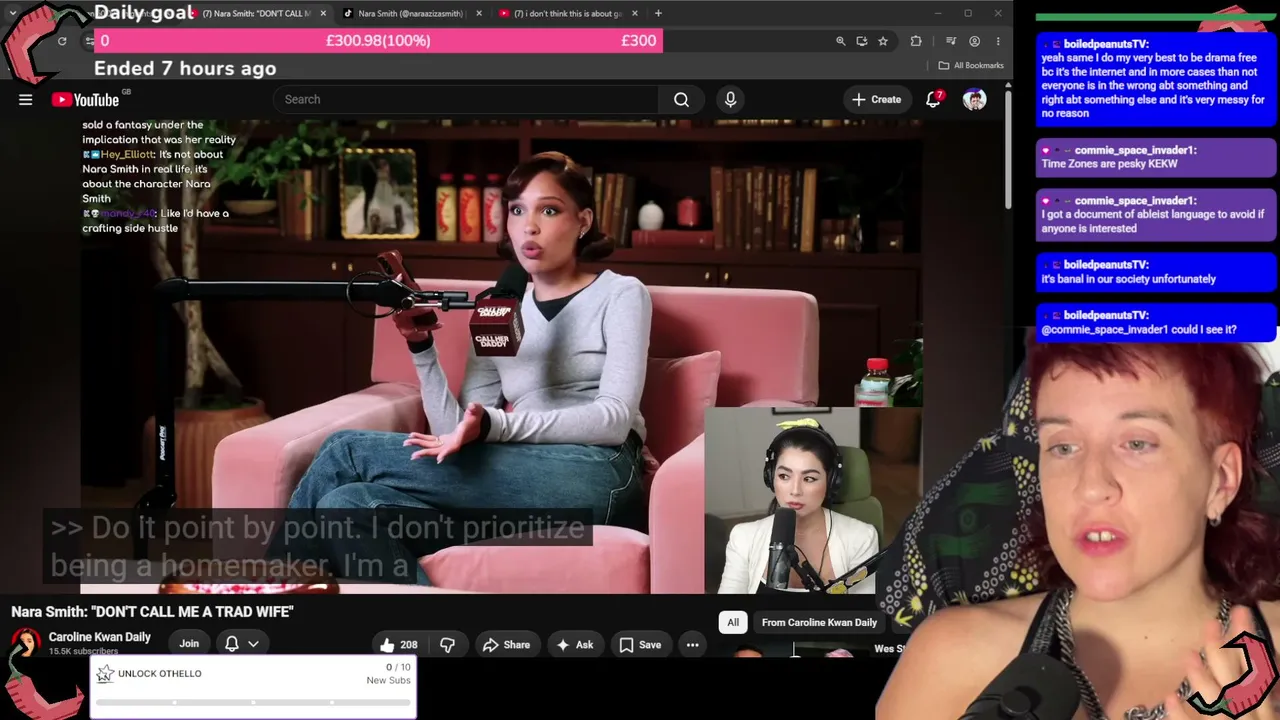Open the video's more actions ellipsis
Screen dimensions: 1280x720
pos(692,645)
